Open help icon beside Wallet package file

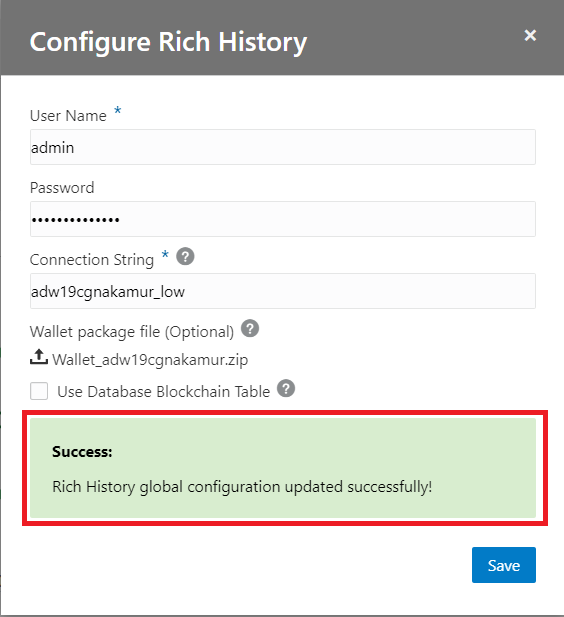point(250,328)
